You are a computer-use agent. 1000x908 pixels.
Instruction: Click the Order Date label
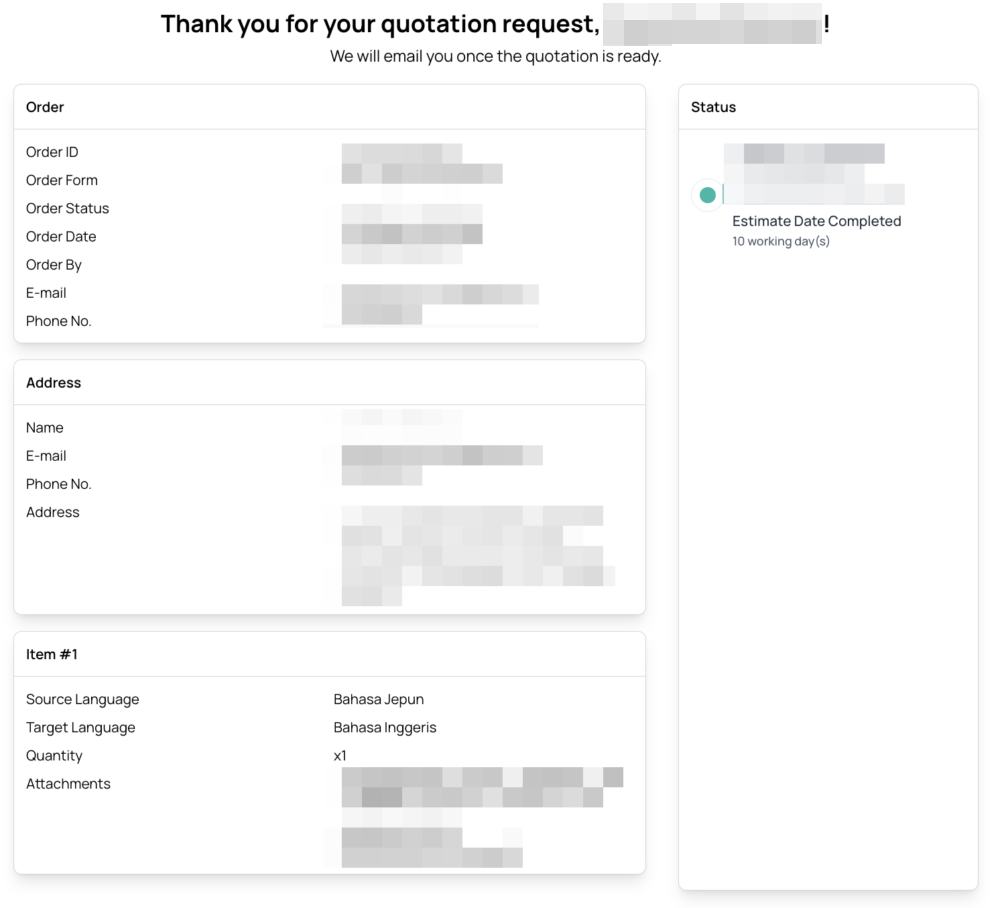(x=61, y=236)
